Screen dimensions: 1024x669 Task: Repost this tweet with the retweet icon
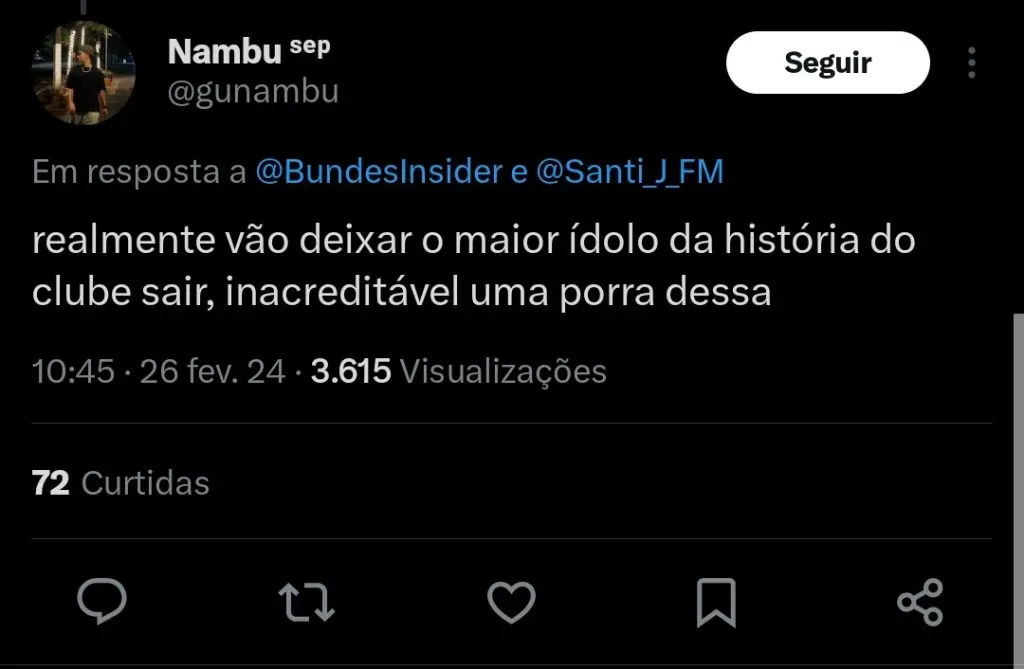[306, 601]
